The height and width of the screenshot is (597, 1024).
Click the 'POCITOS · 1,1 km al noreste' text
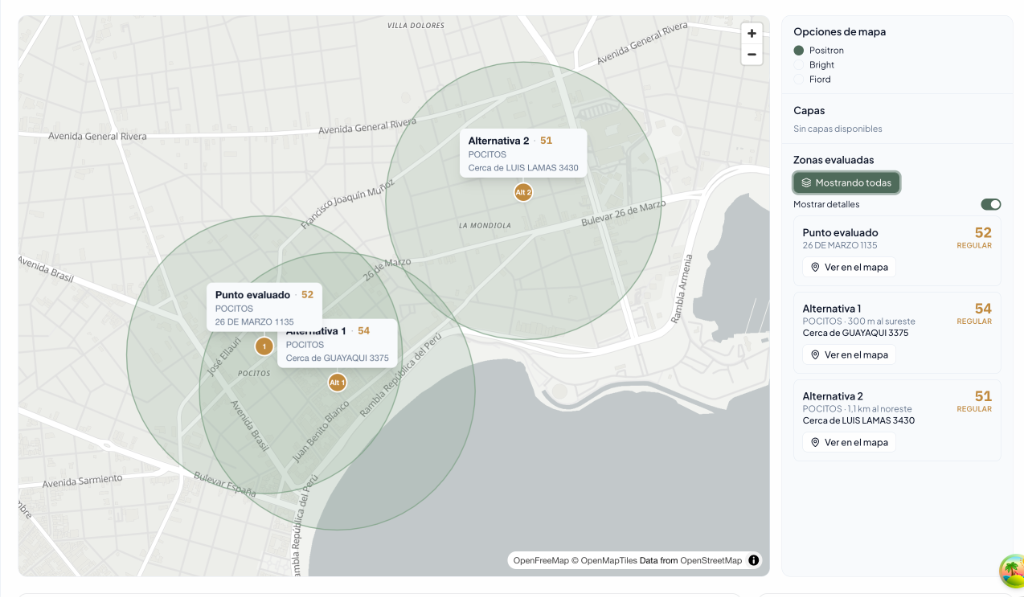[x=857, y=408]
